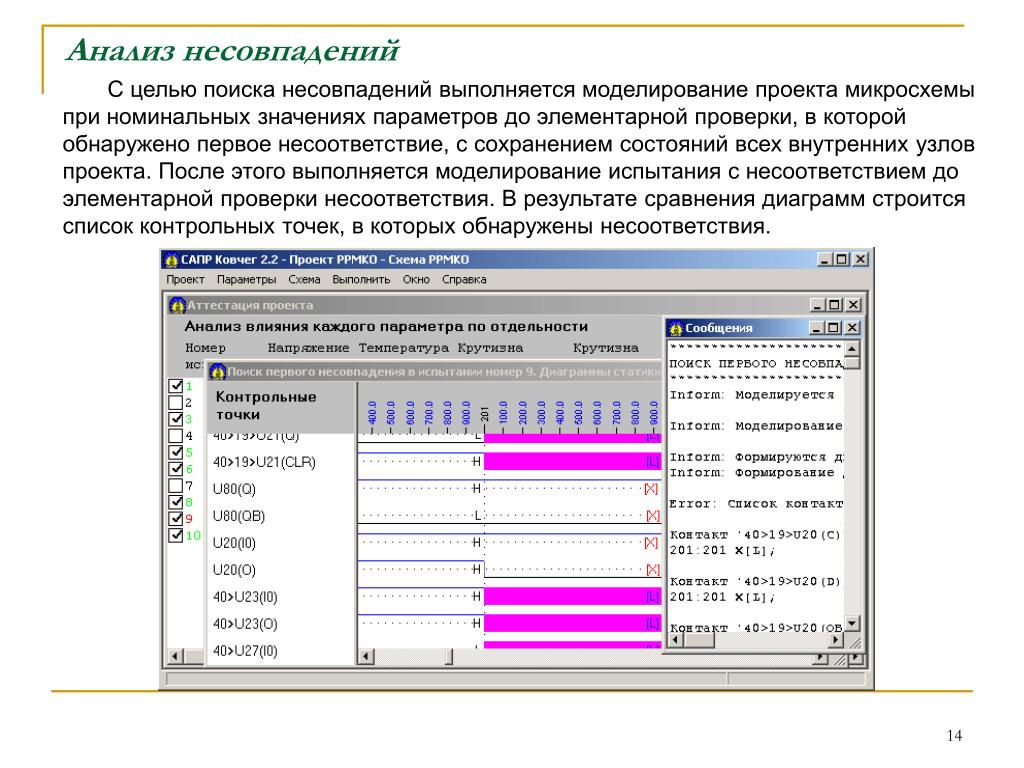Toggle the checkbox for test 9
This screenshot has width=1024, height=768.
click(176, 519)
